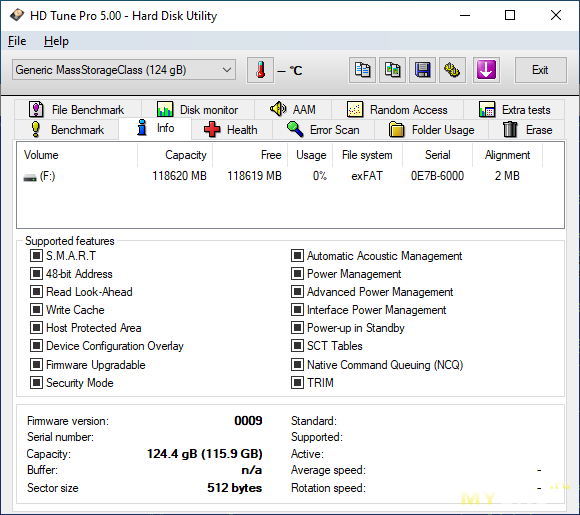Click the purple down arrow icon
Viewport: 580px width, 515px height.
click(486, 70)
